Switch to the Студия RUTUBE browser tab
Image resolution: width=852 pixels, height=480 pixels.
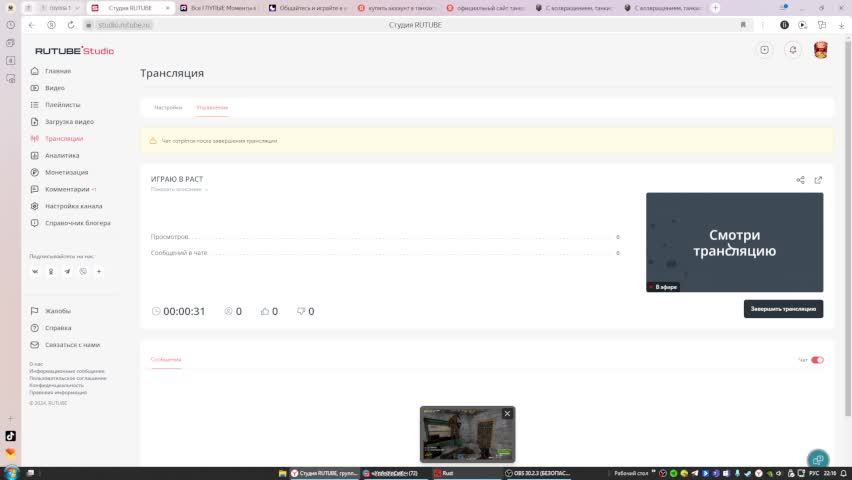[x=129, y=8]
